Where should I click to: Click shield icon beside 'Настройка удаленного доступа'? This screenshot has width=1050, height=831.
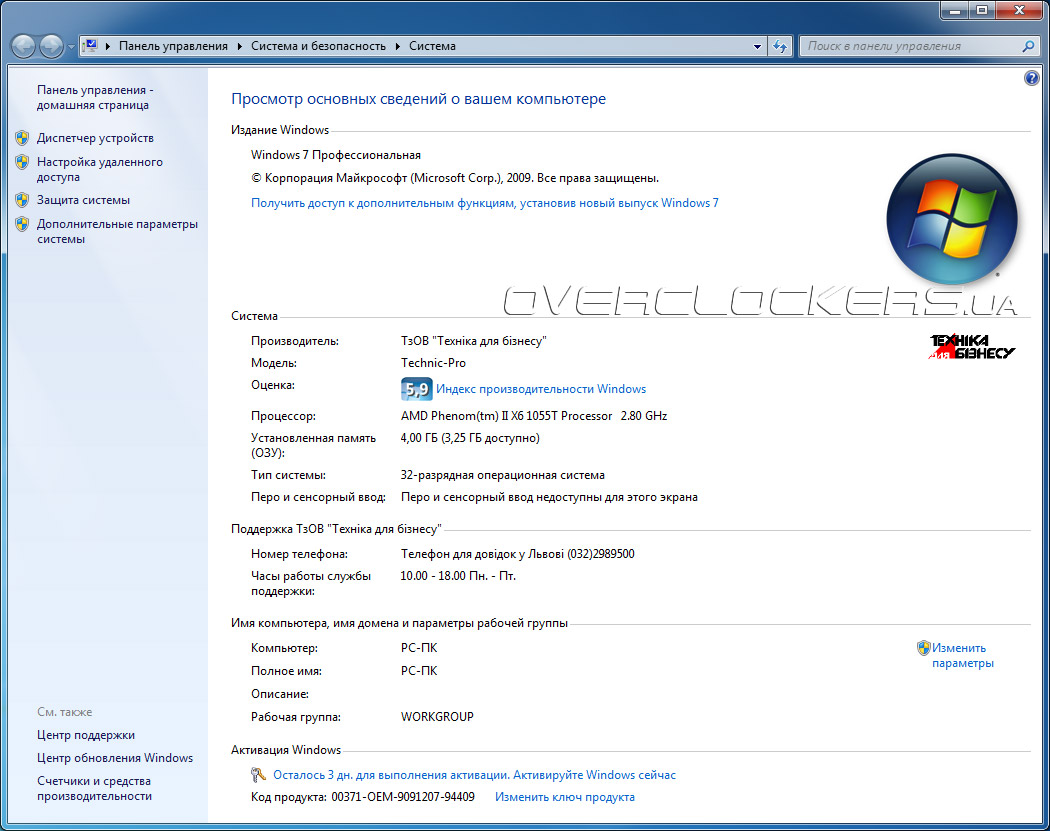(22, 162)
